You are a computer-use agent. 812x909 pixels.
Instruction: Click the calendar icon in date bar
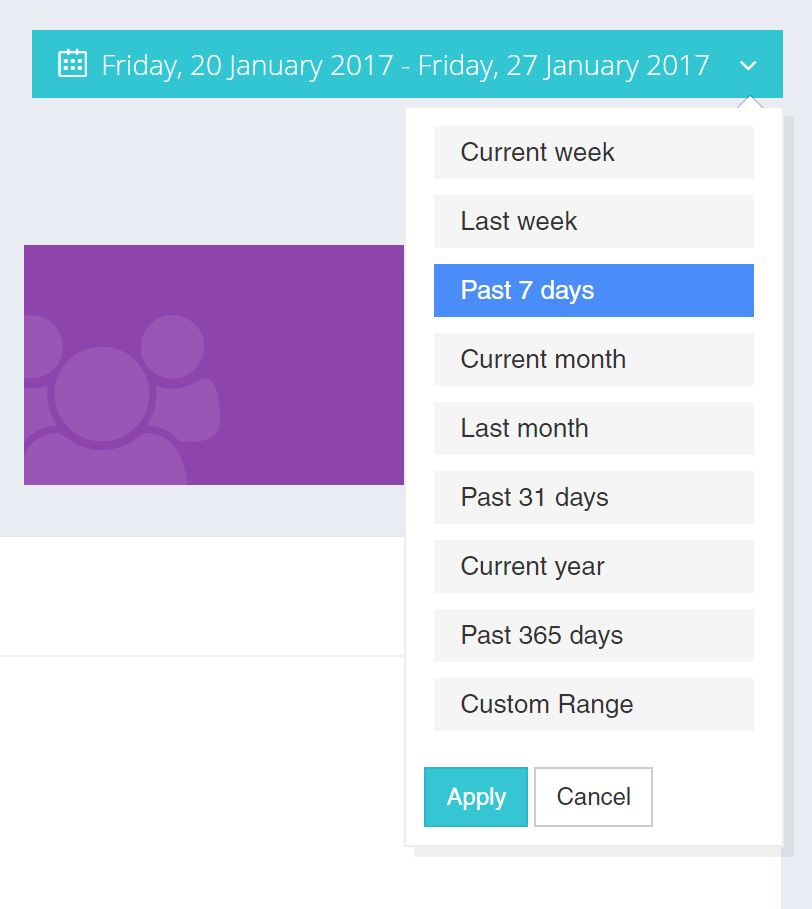(x=72, y=64)
